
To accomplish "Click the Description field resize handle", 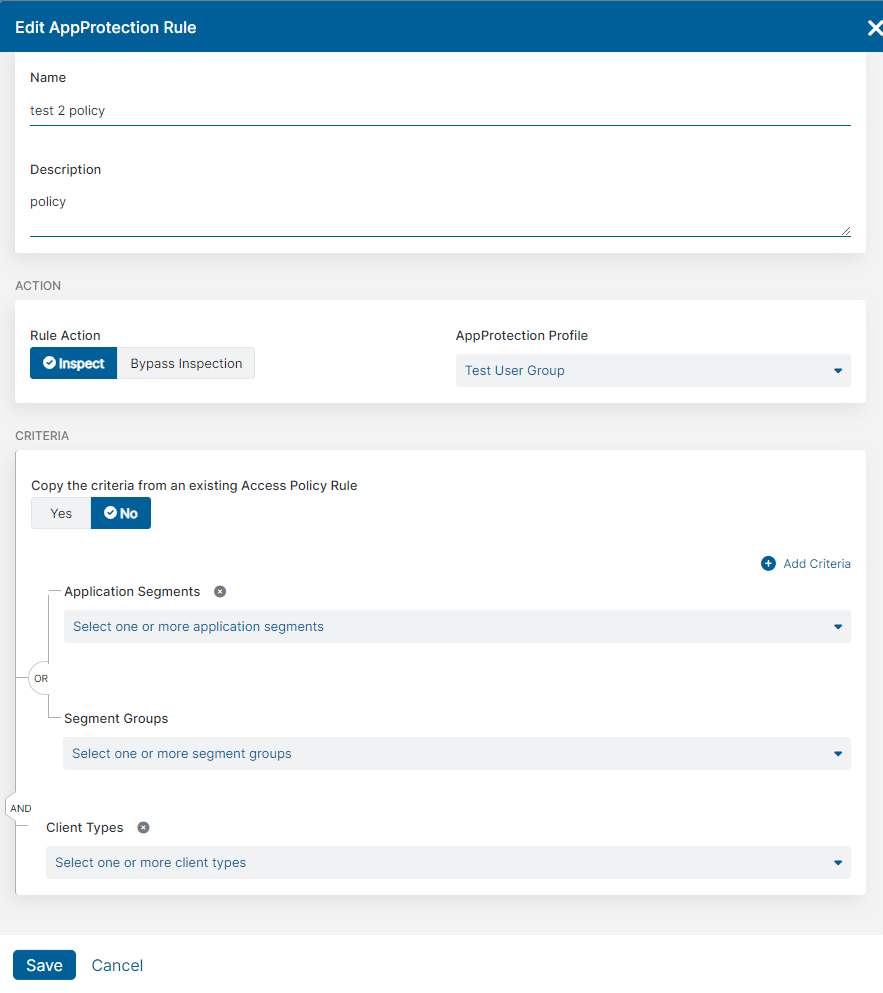I will [x=845, y=231].
